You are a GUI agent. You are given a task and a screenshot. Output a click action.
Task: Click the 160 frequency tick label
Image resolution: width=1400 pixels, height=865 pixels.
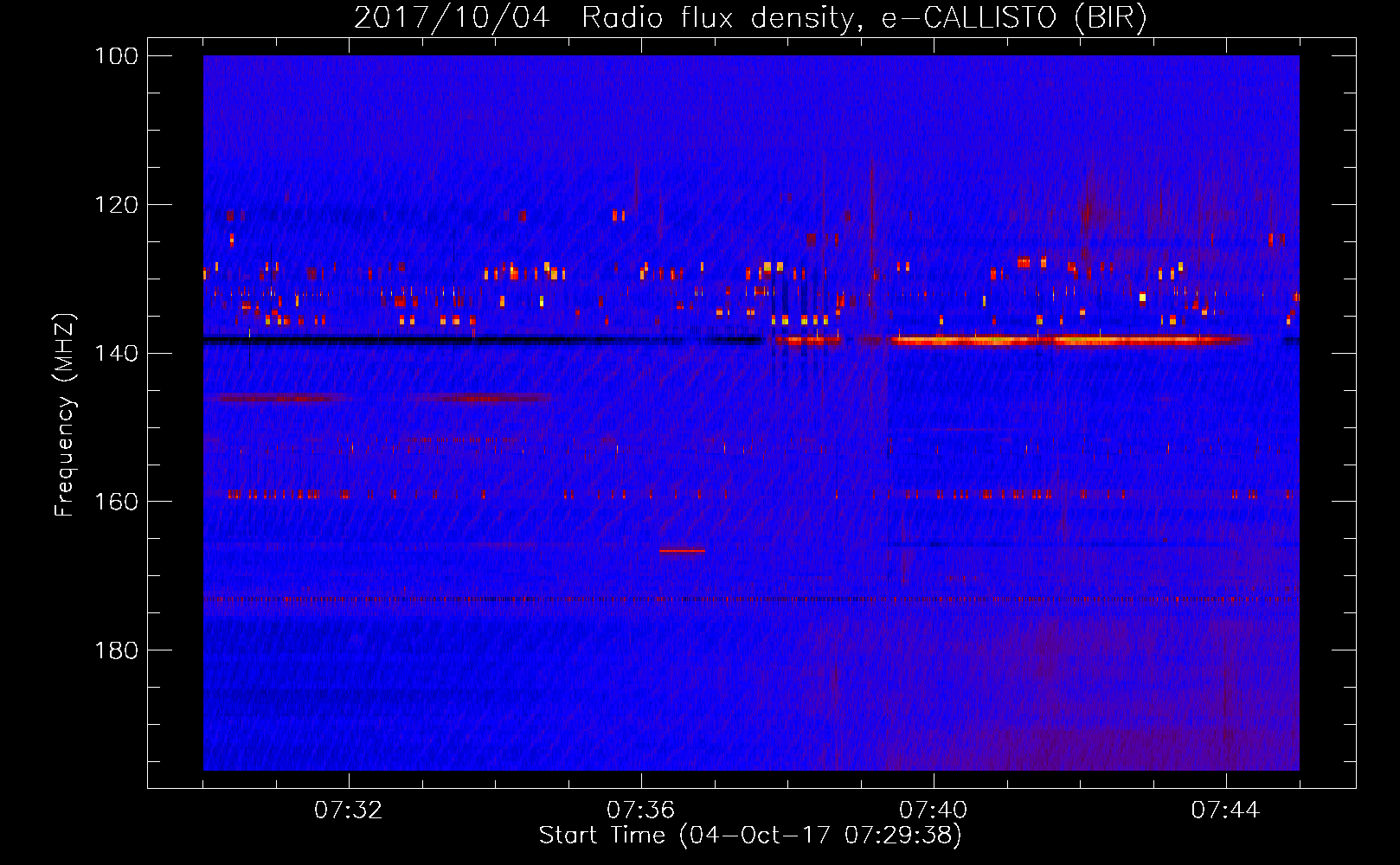coord(118,502)
